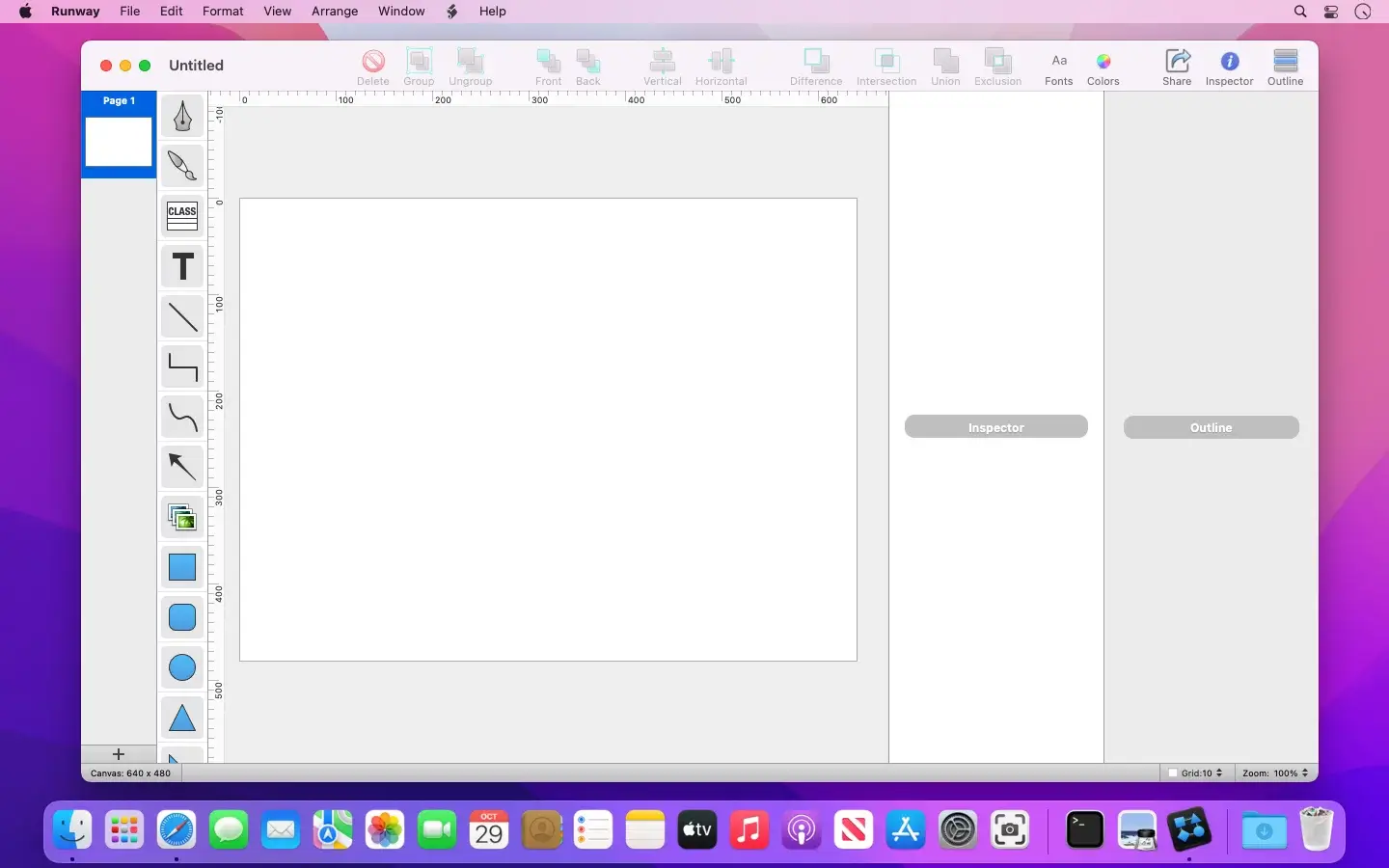Add a new page with plus button

[x=119, y=754]
